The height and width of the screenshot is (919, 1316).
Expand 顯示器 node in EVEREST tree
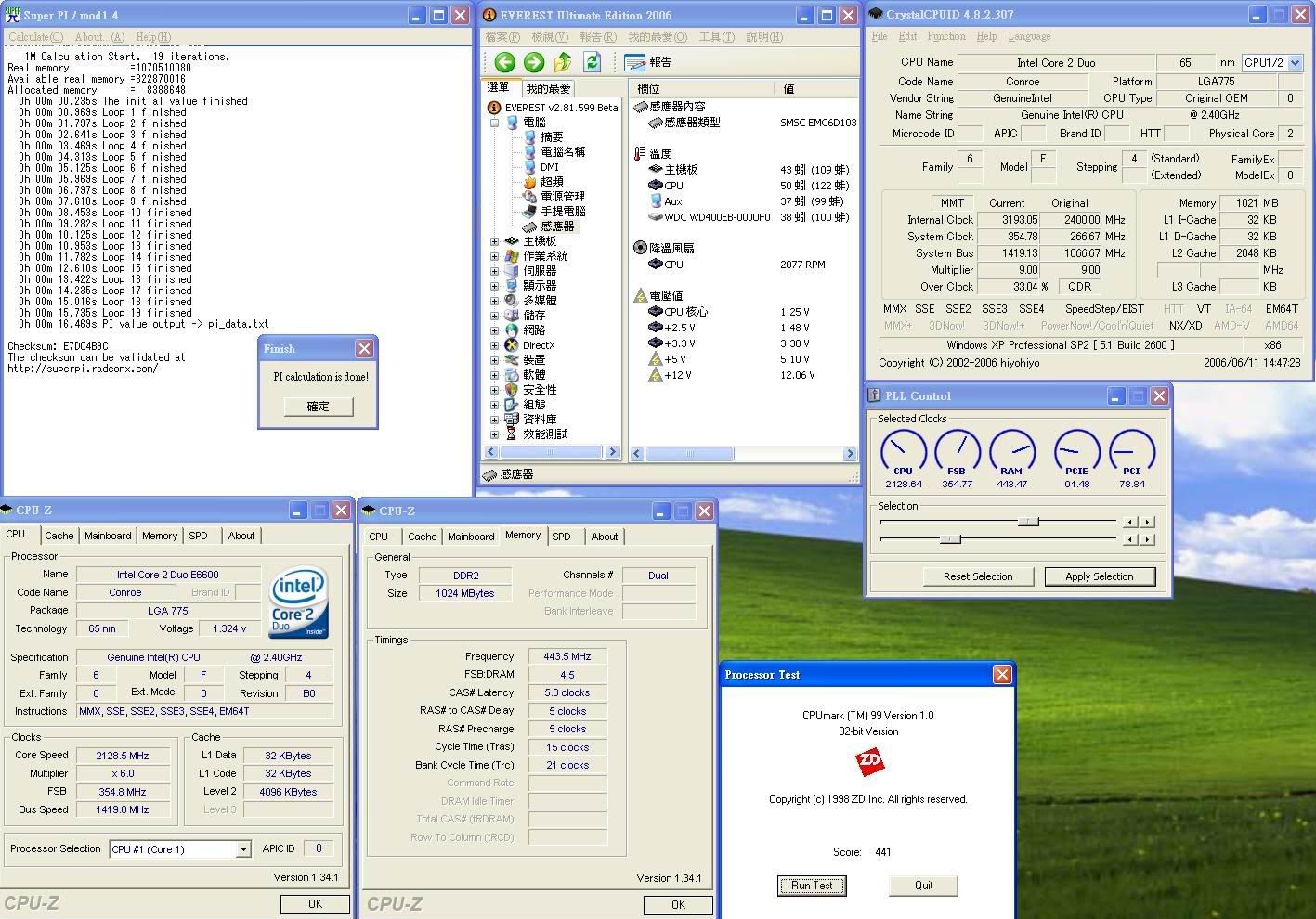[x=494, y=286]
